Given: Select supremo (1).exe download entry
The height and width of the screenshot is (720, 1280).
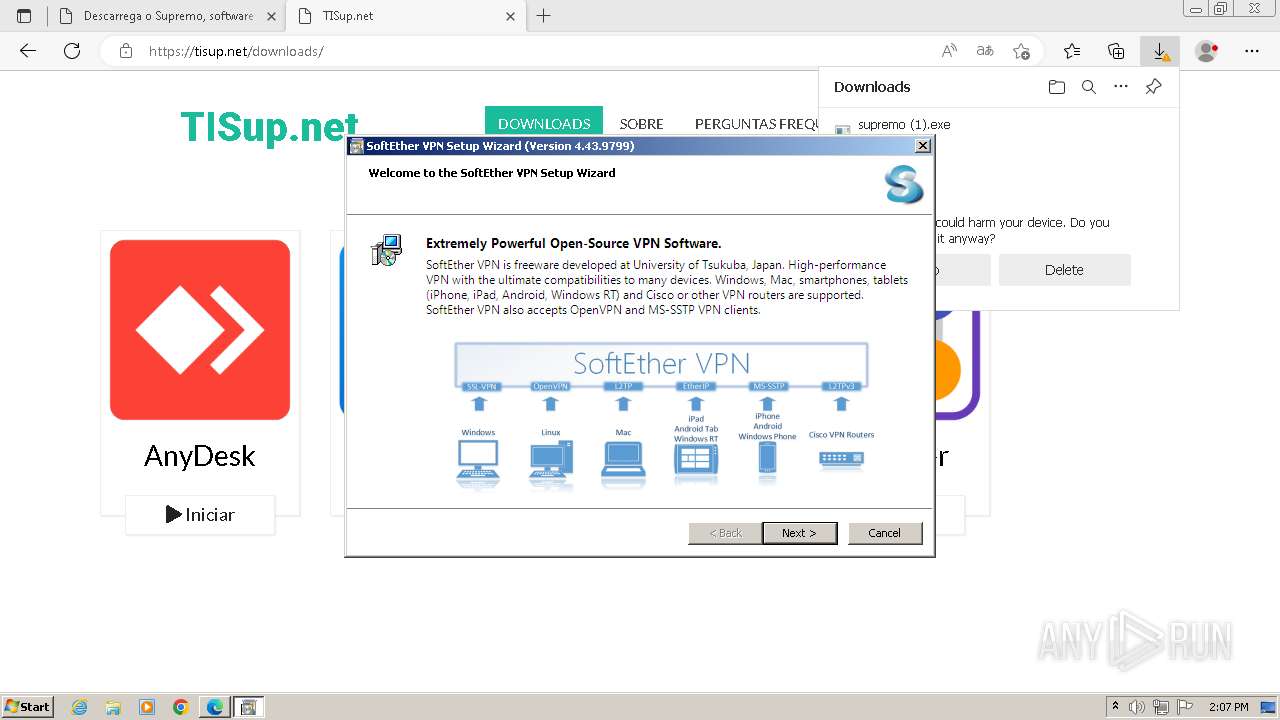Looking at the screenshot, I should 904,125.
